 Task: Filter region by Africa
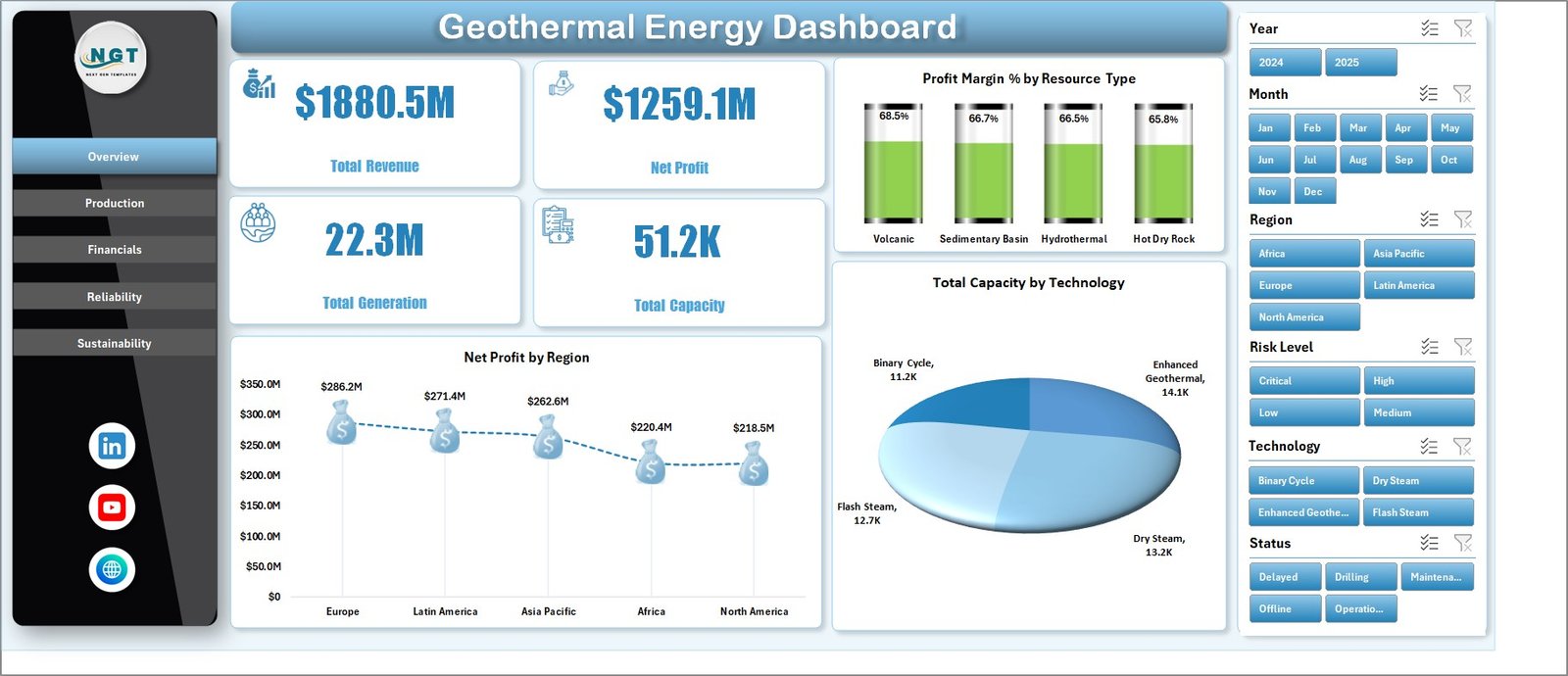[x=1304, y=254]
